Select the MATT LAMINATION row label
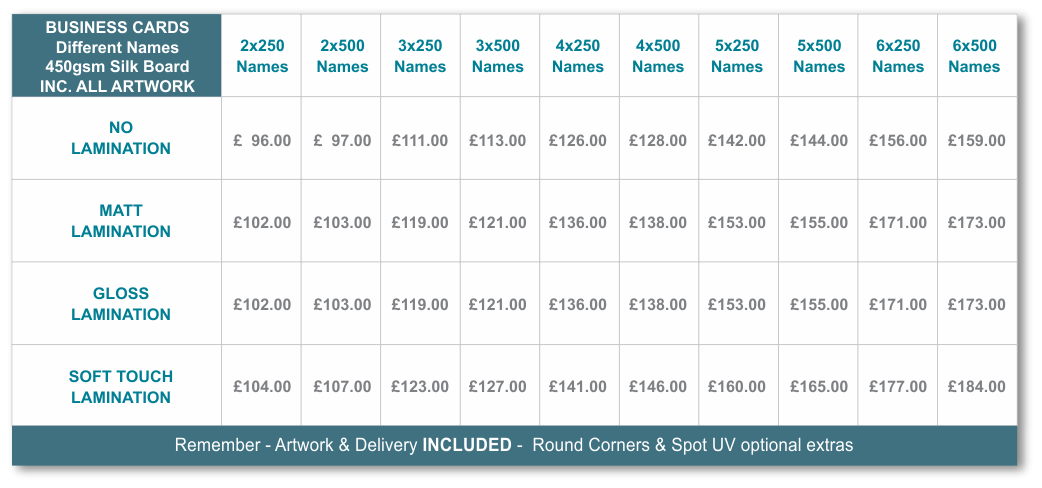This screenshot has height=488, width=1042. tap(120, 221)
